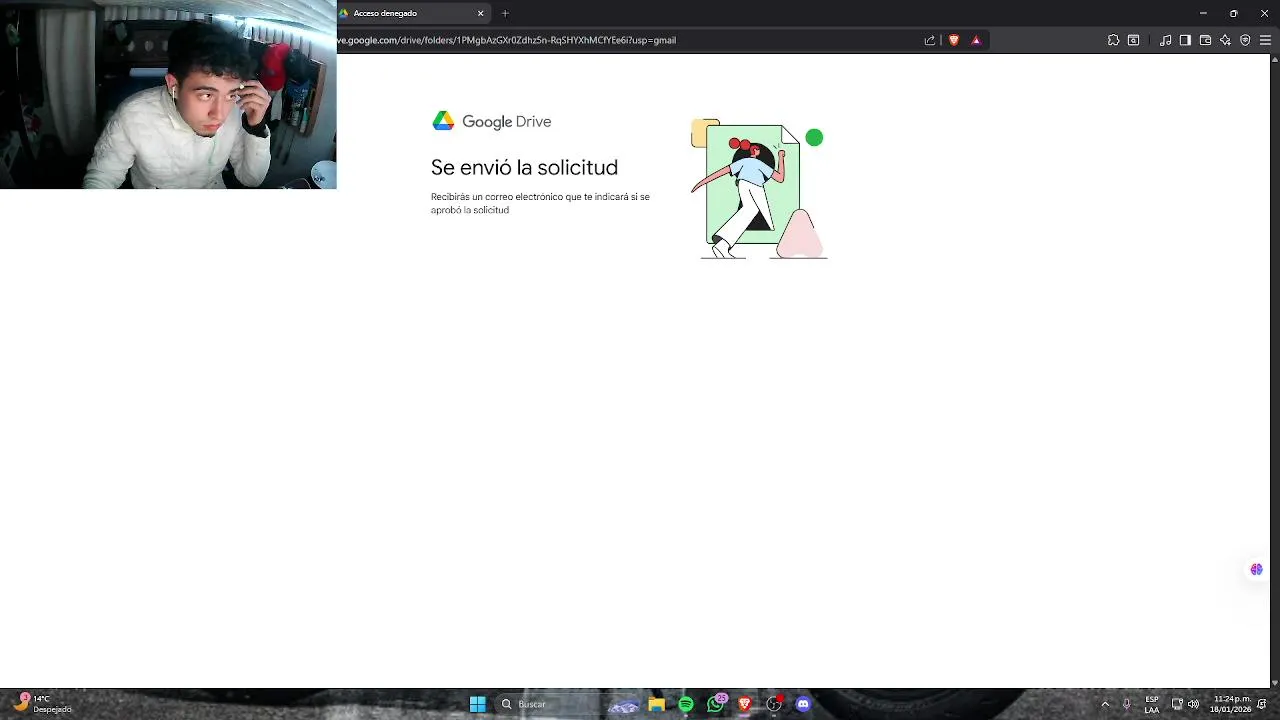Toggle the sidebar panel icon
This screenshot has height=720, width=1280.
(x=1185, y=40)
